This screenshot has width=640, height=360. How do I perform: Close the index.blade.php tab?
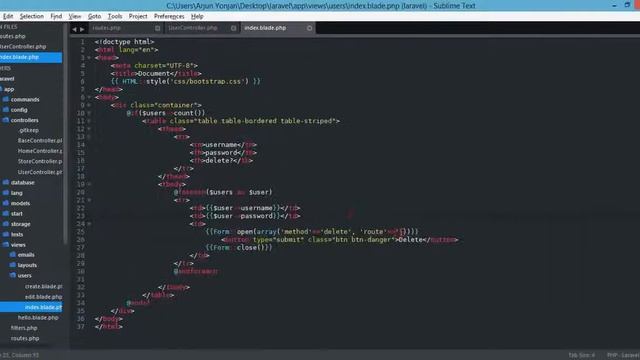point(309,28)
